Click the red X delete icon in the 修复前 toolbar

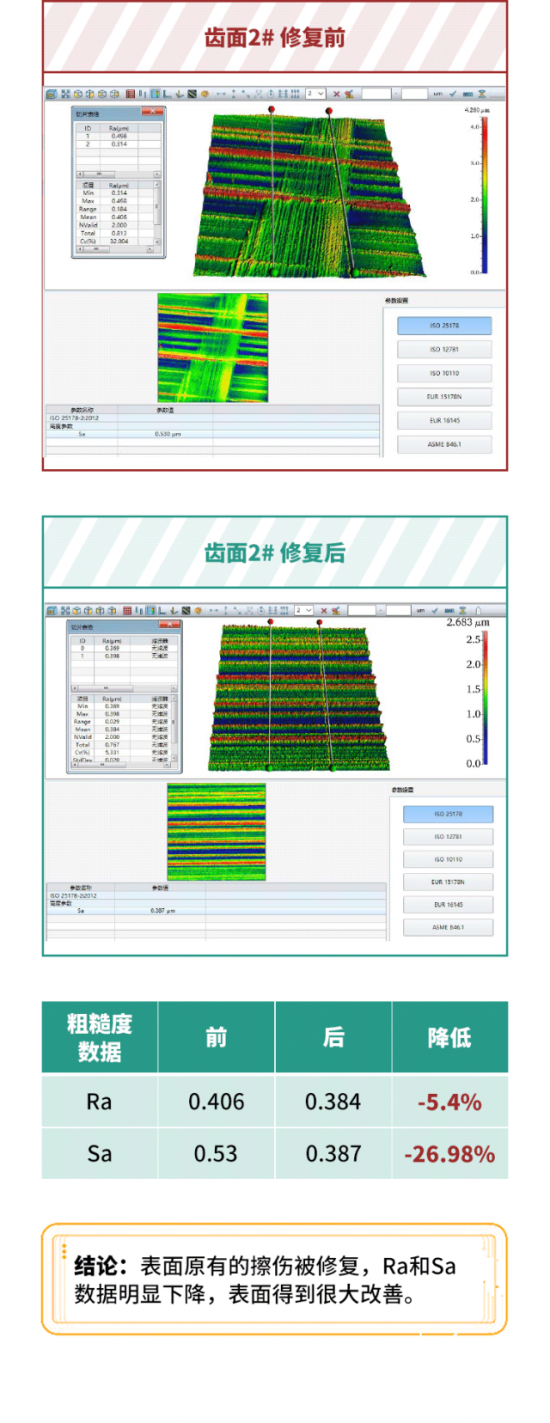pos(336,94)
